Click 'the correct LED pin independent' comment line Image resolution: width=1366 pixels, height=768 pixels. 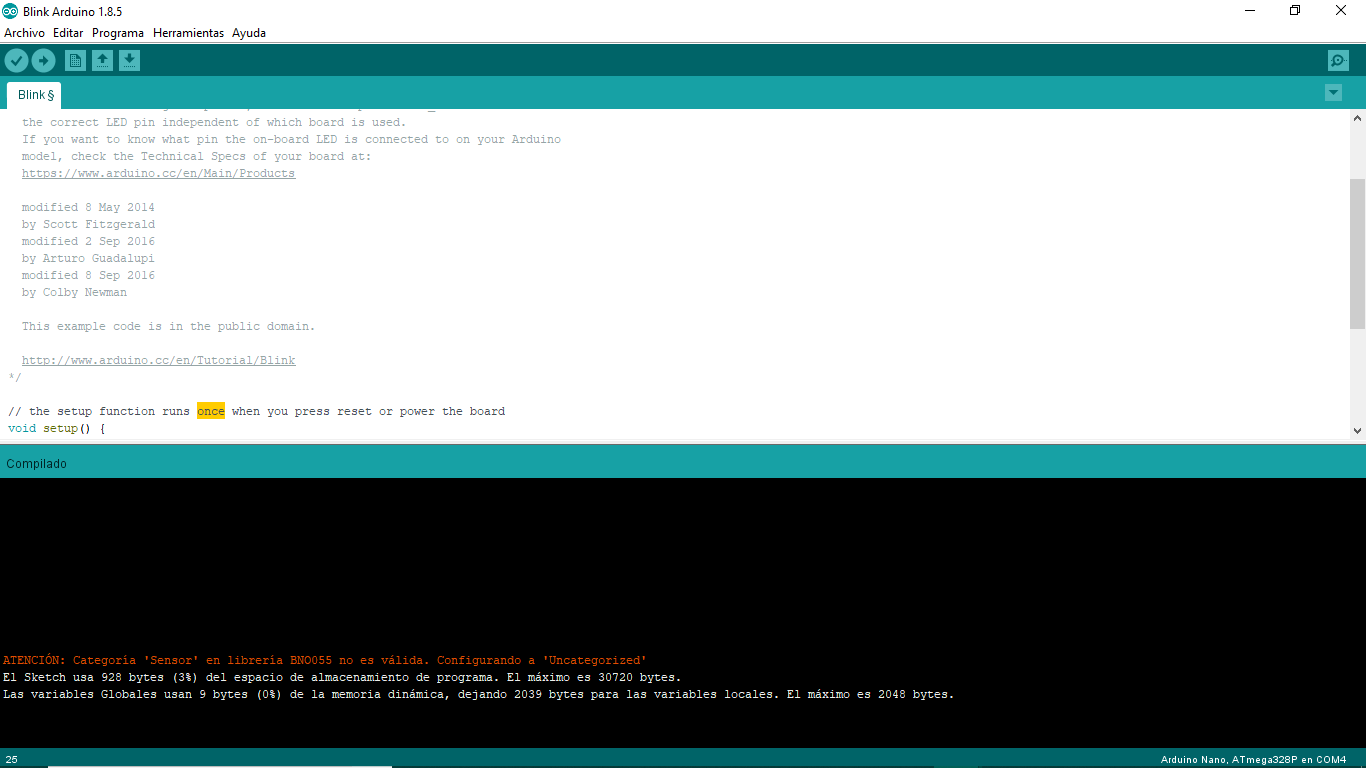click(x=214, y=123)
